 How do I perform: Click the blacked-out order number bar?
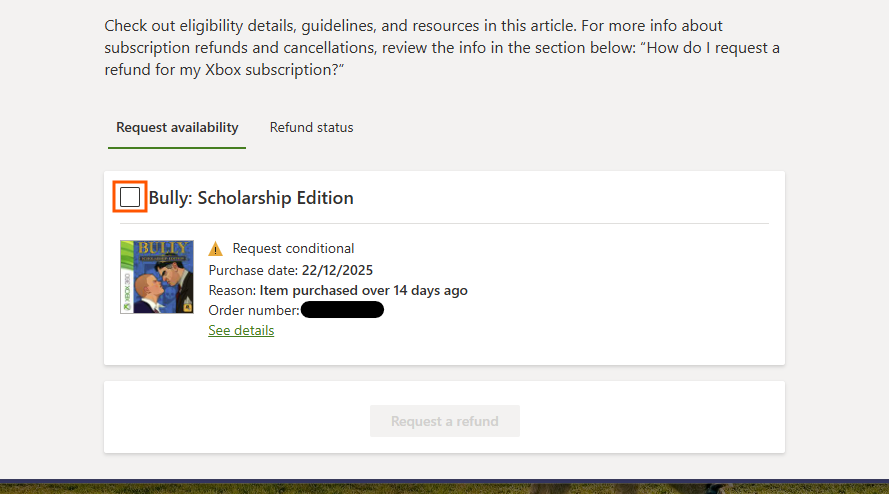pyautogui.click(x=342, y=310)
